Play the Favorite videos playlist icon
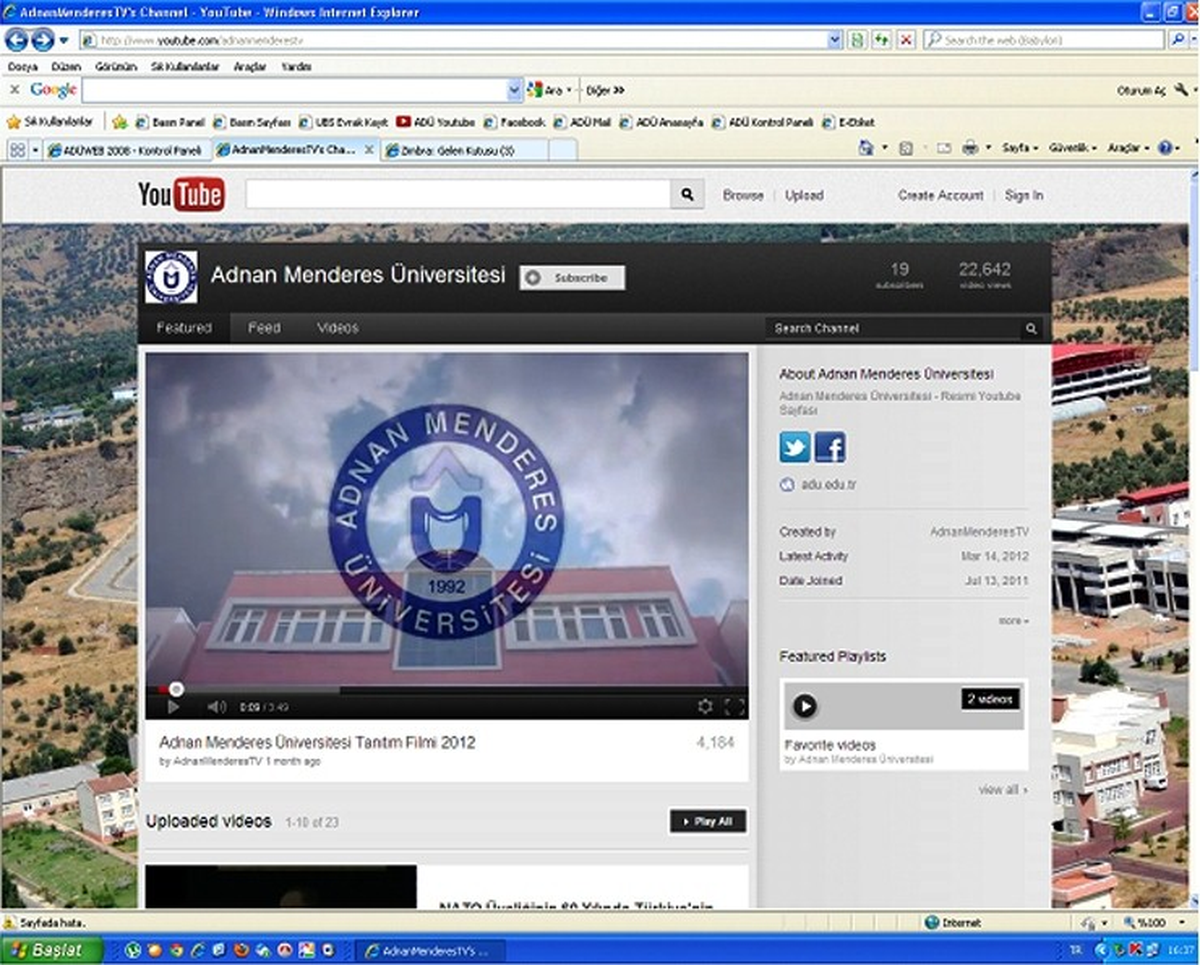 [804, 707]
